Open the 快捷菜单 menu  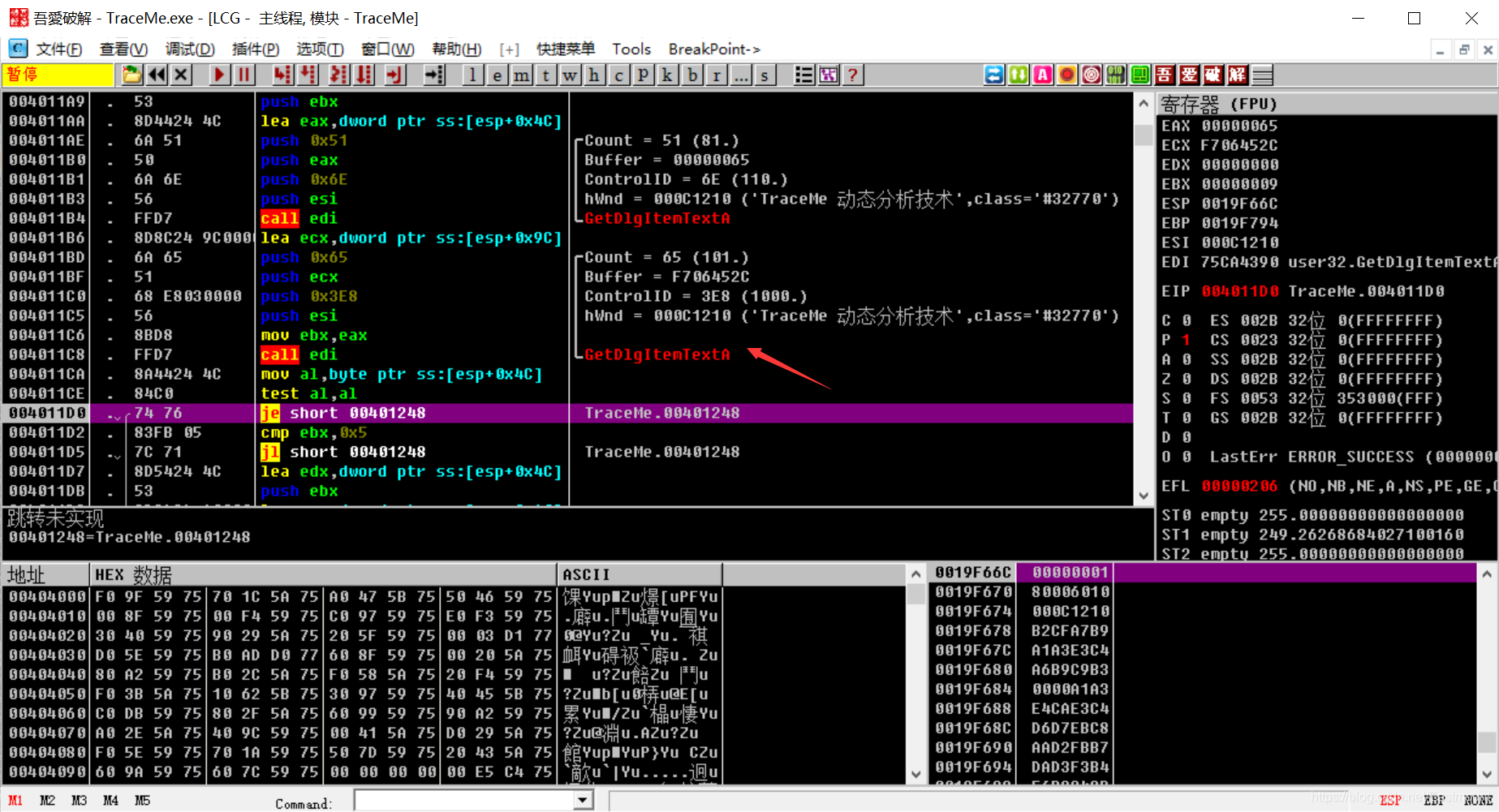pyautogui.click(x=566, y=49)
